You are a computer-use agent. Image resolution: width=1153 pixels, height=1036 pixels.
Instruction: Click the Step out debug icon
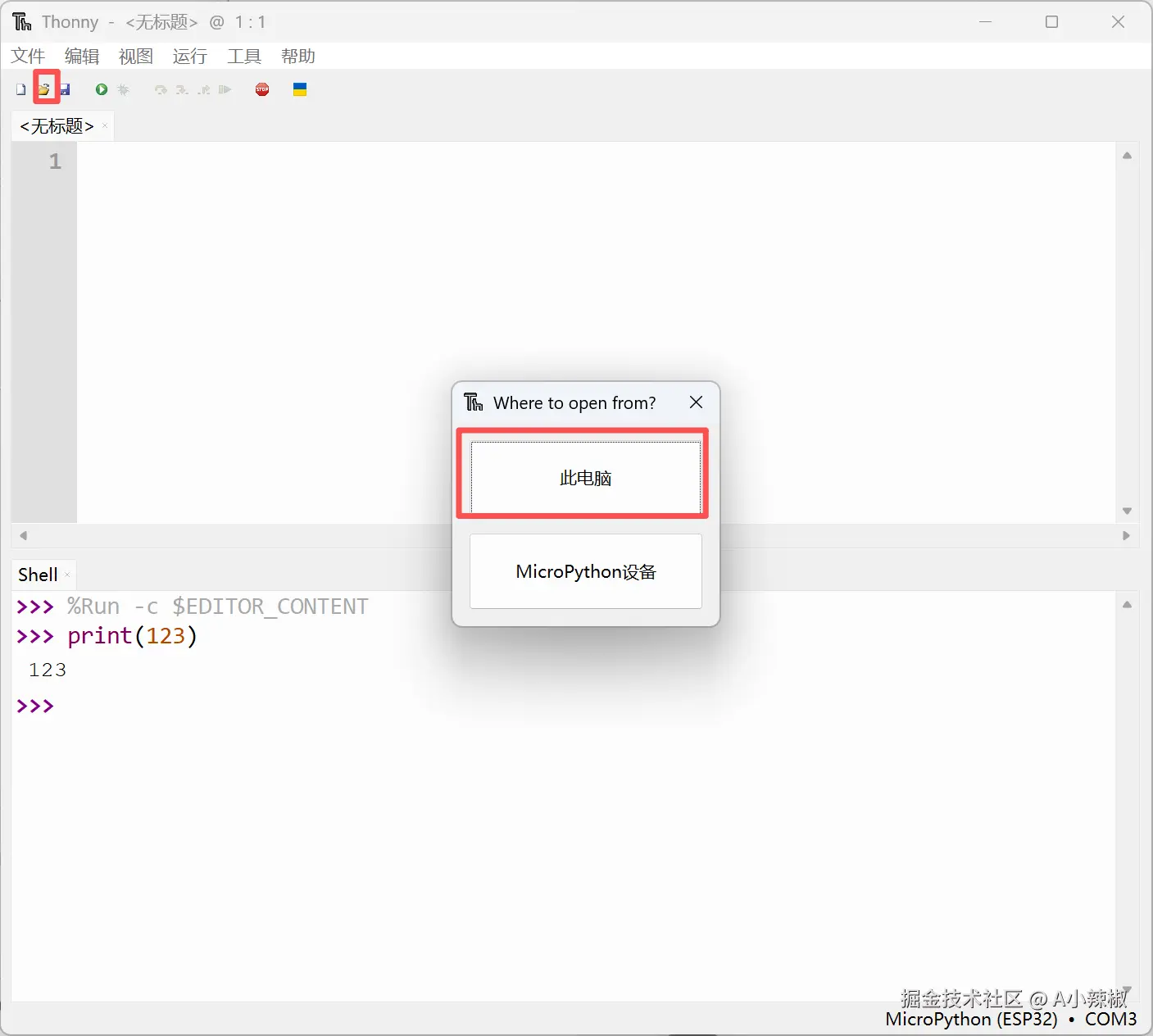point(204,89)
